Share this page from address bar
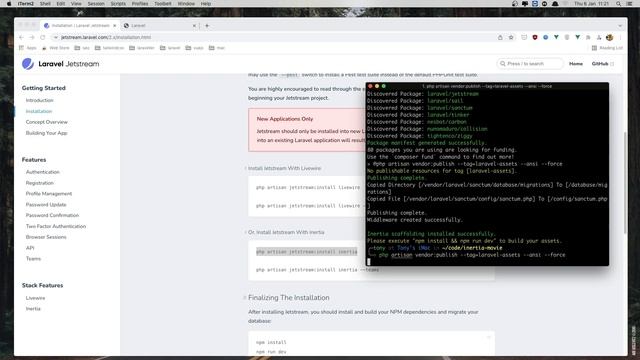The height and width of the screenshot is (360, 640). pos(500,37)
